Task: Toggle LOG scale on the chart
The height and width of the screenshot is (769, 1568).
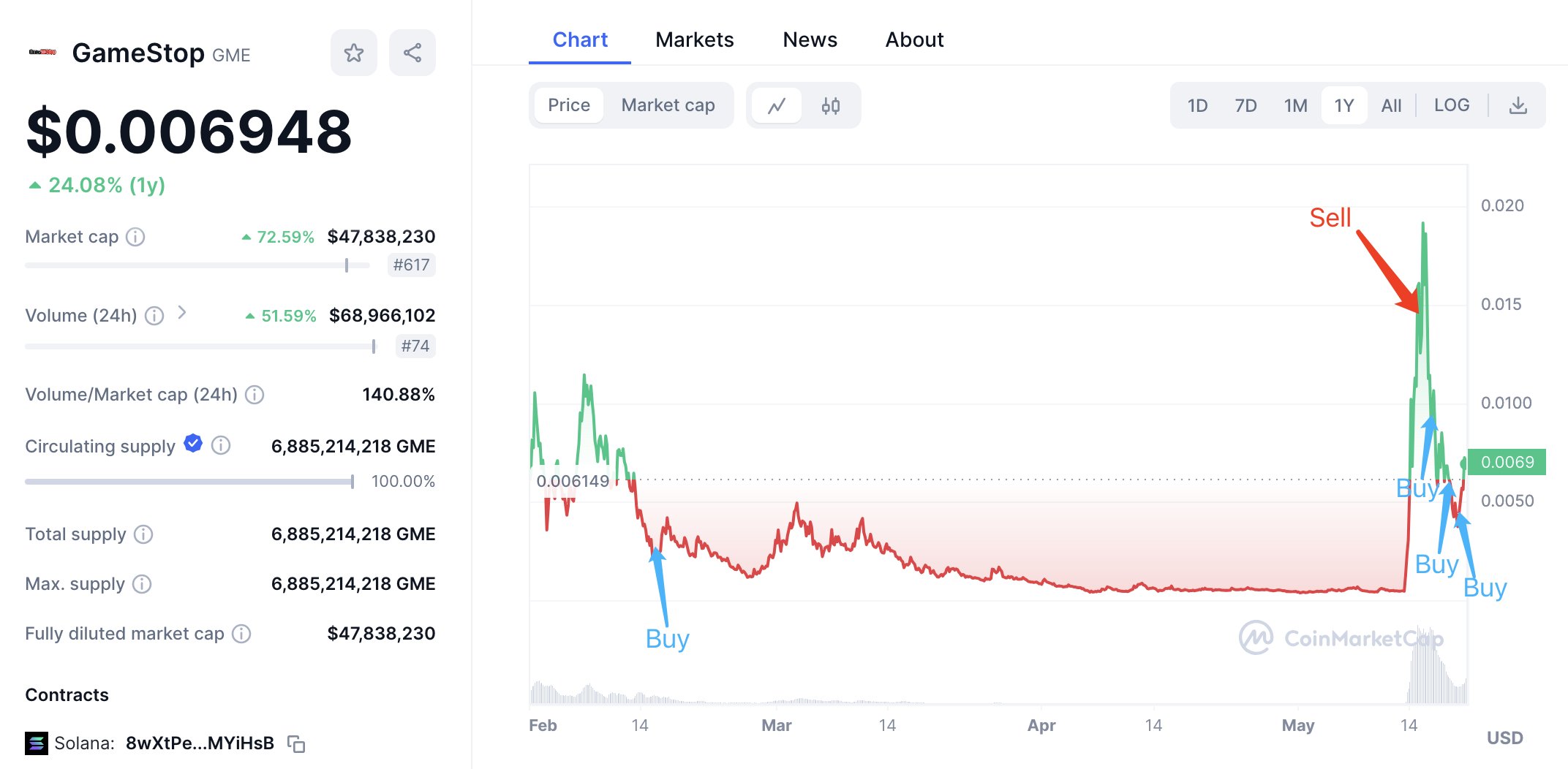Action: point(1451,105)
